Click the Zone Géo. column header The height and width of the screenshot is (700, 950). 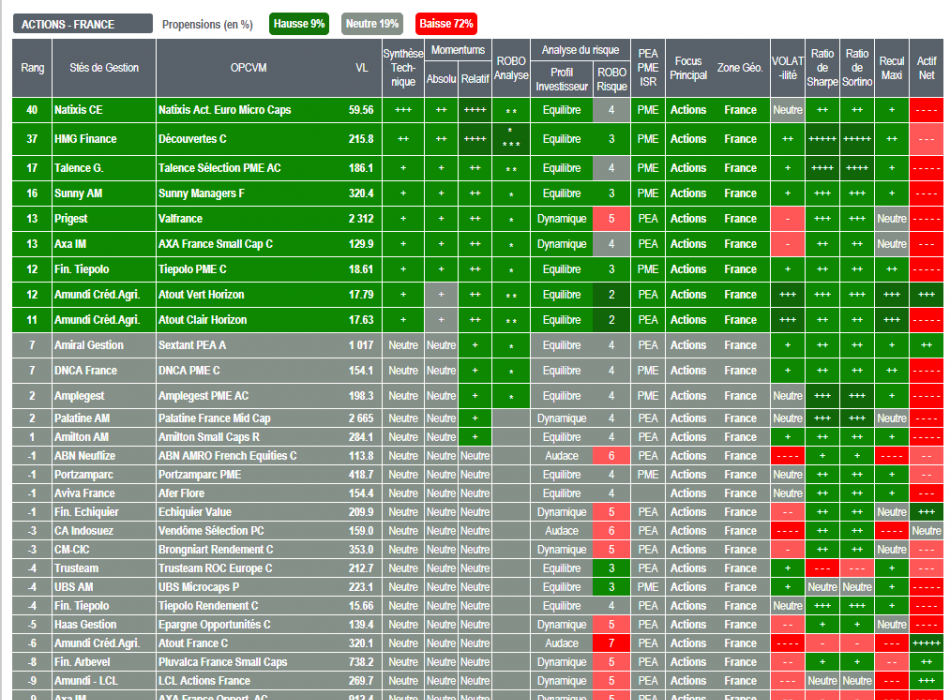[x=740, y=68]
